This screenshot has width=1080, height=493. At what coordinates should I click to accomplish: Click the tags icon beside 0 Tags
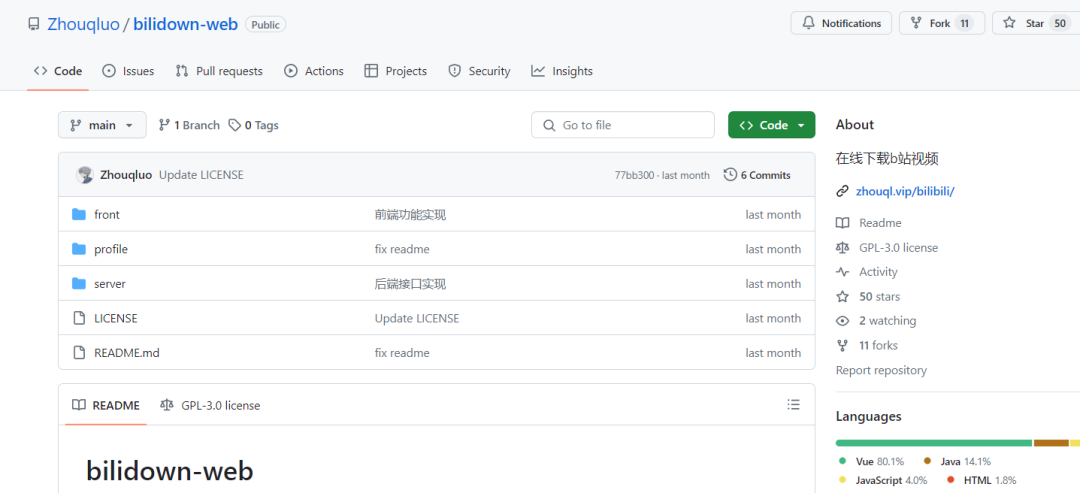click(235, 125)
